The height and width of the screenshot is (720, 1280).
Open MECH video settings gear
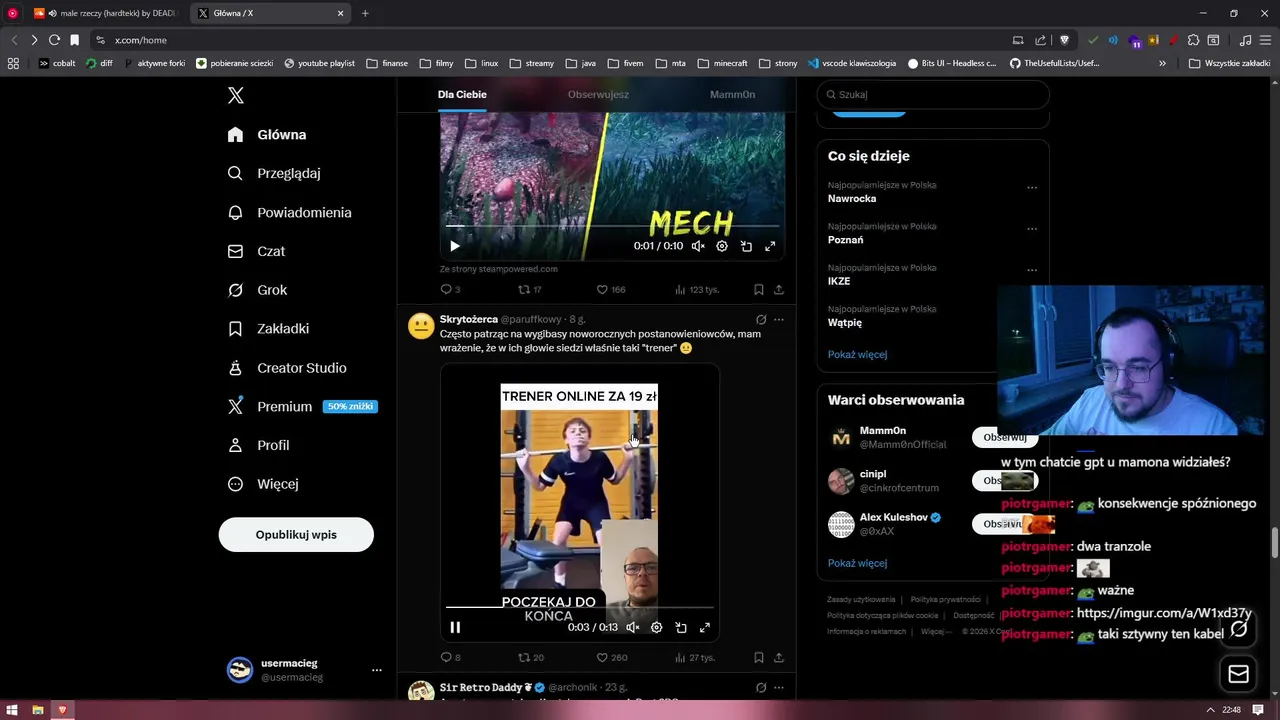(x=722, y=246)
